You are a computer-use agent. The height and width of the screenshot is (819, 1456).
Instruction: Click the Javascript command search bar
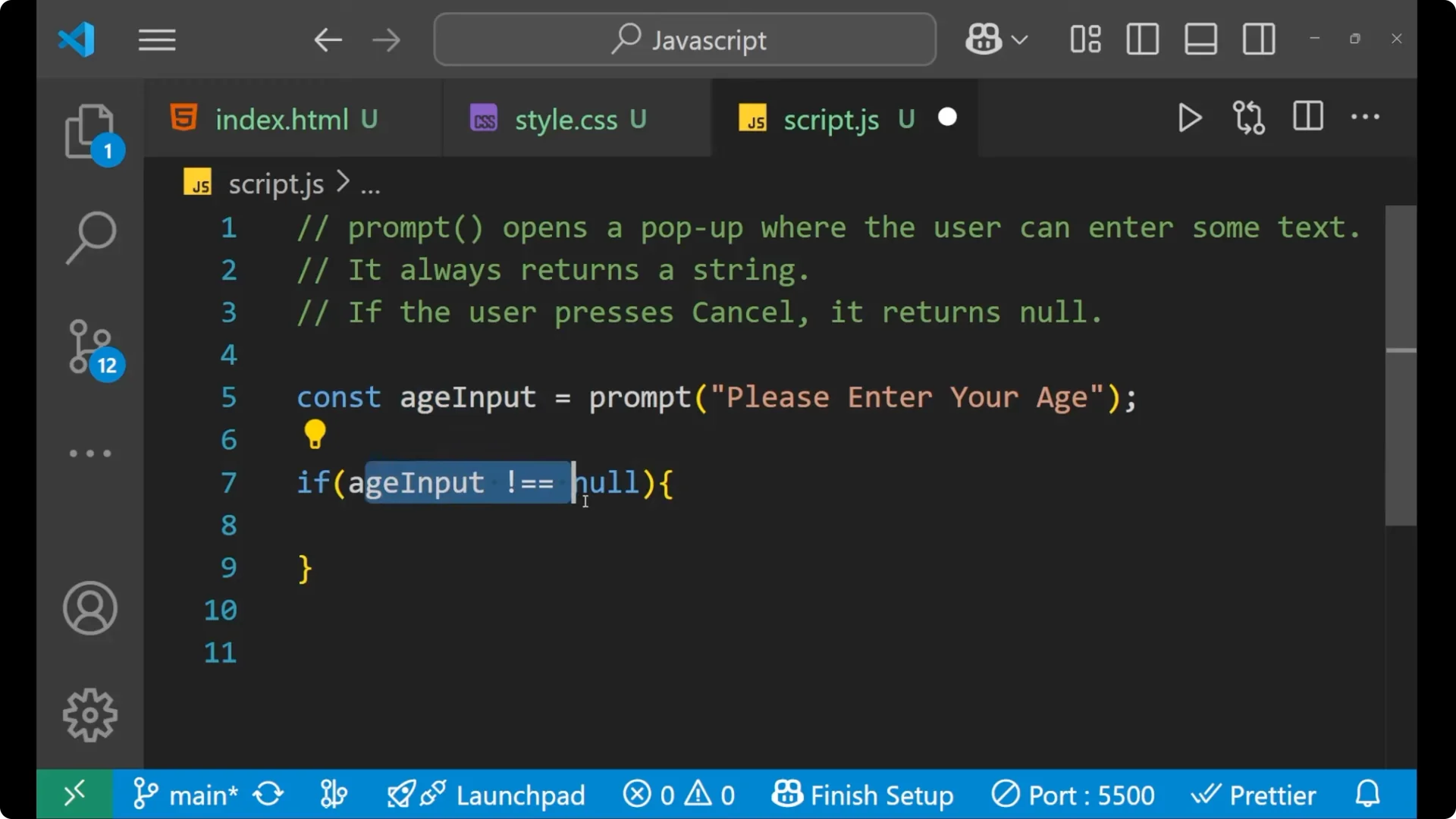[x=683, y=39]
